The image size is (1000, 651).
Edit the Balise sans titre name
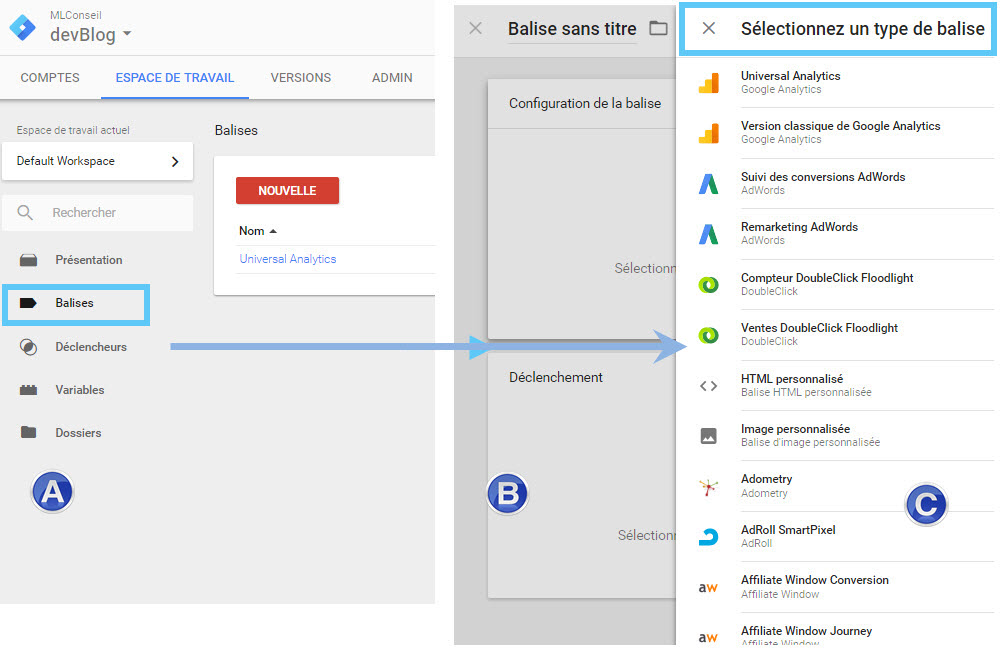coord(572,29)
